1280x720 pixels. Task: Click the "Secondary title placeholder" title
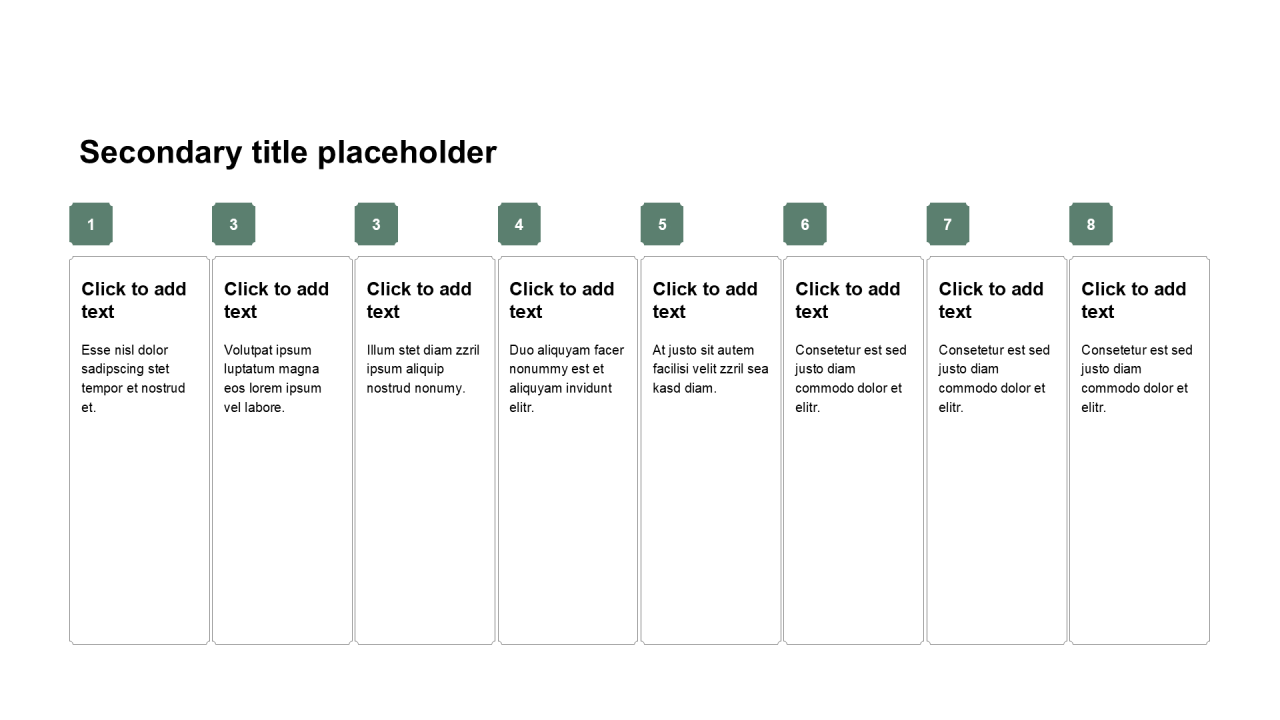288,152
